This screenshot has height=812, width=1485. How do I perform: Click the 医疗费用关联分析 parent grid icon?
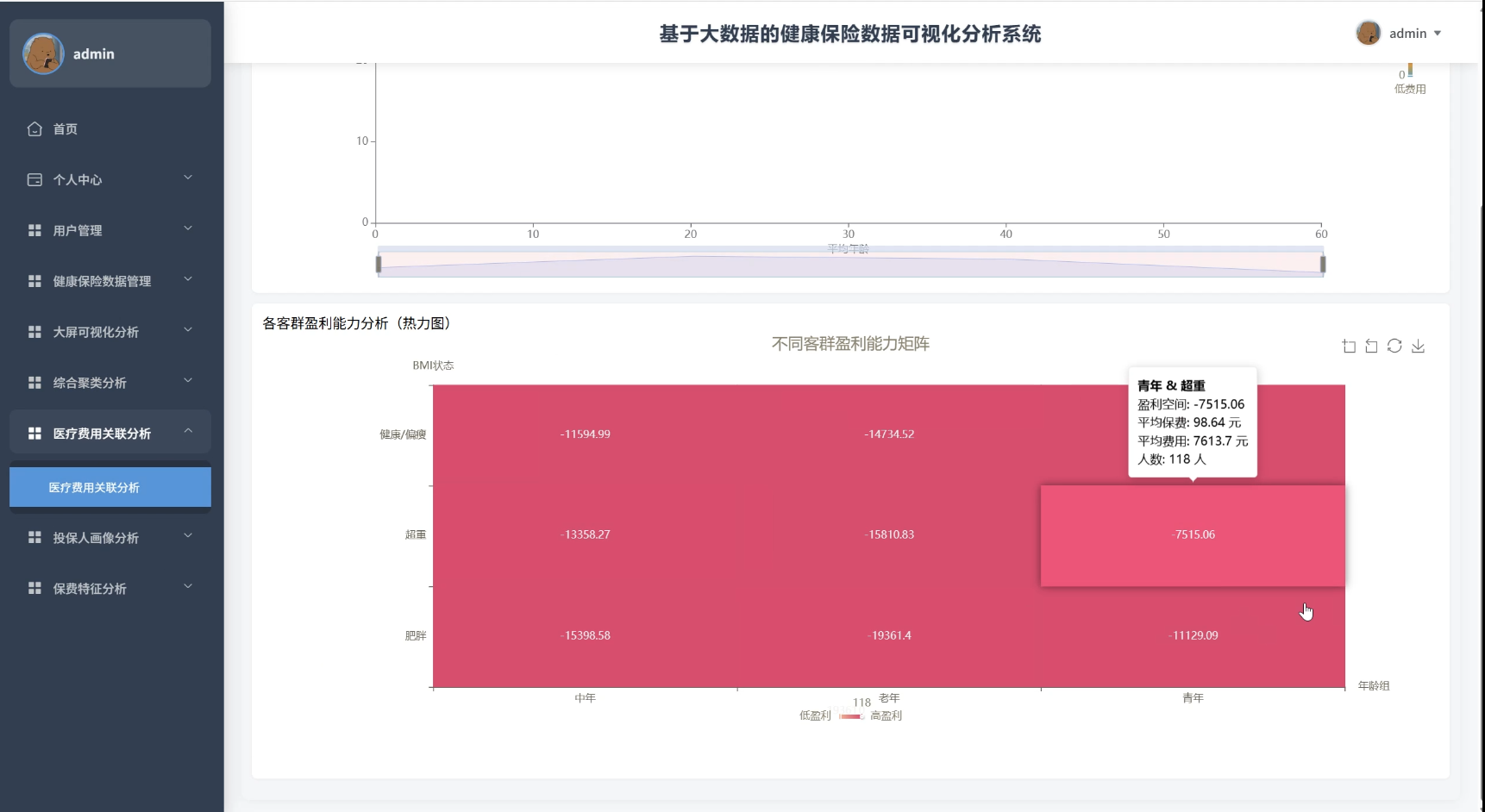point(34,434)
